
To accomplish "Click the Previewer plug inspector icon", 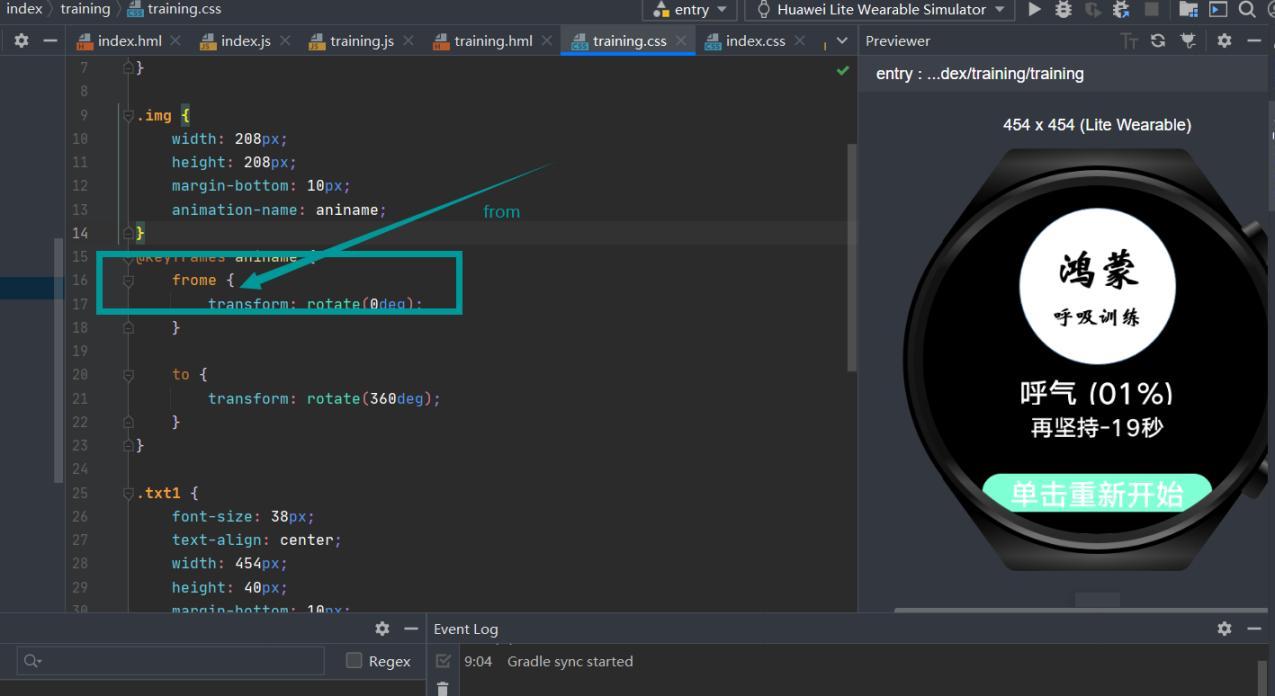I will pos(1189,41).
